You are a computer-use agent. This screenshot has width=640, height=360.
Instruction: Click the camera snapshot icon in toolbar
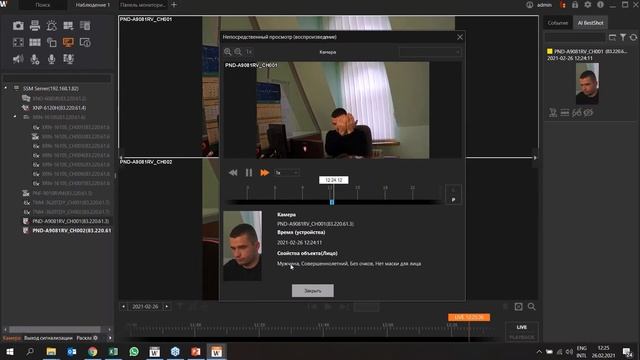click(x=18, y=26)
